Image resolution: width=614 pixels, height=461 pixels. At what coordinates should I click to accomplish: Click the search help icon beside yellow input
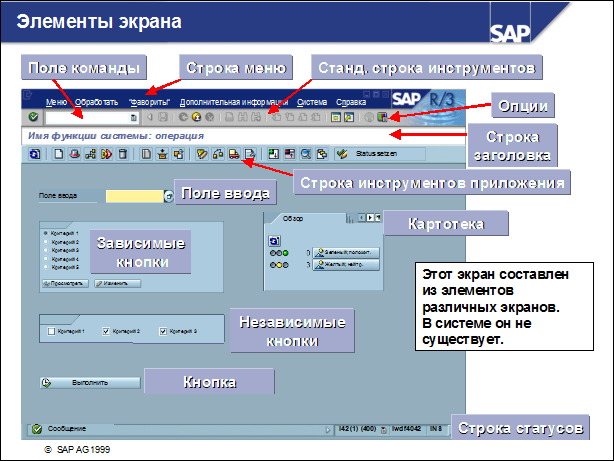167,196
